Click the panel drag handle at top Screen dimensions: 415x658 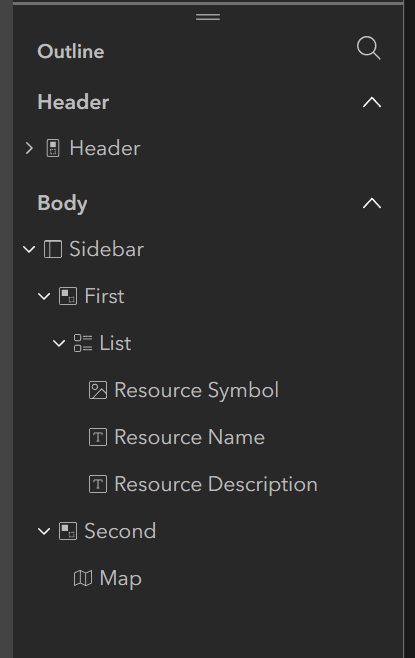point(208,17)
